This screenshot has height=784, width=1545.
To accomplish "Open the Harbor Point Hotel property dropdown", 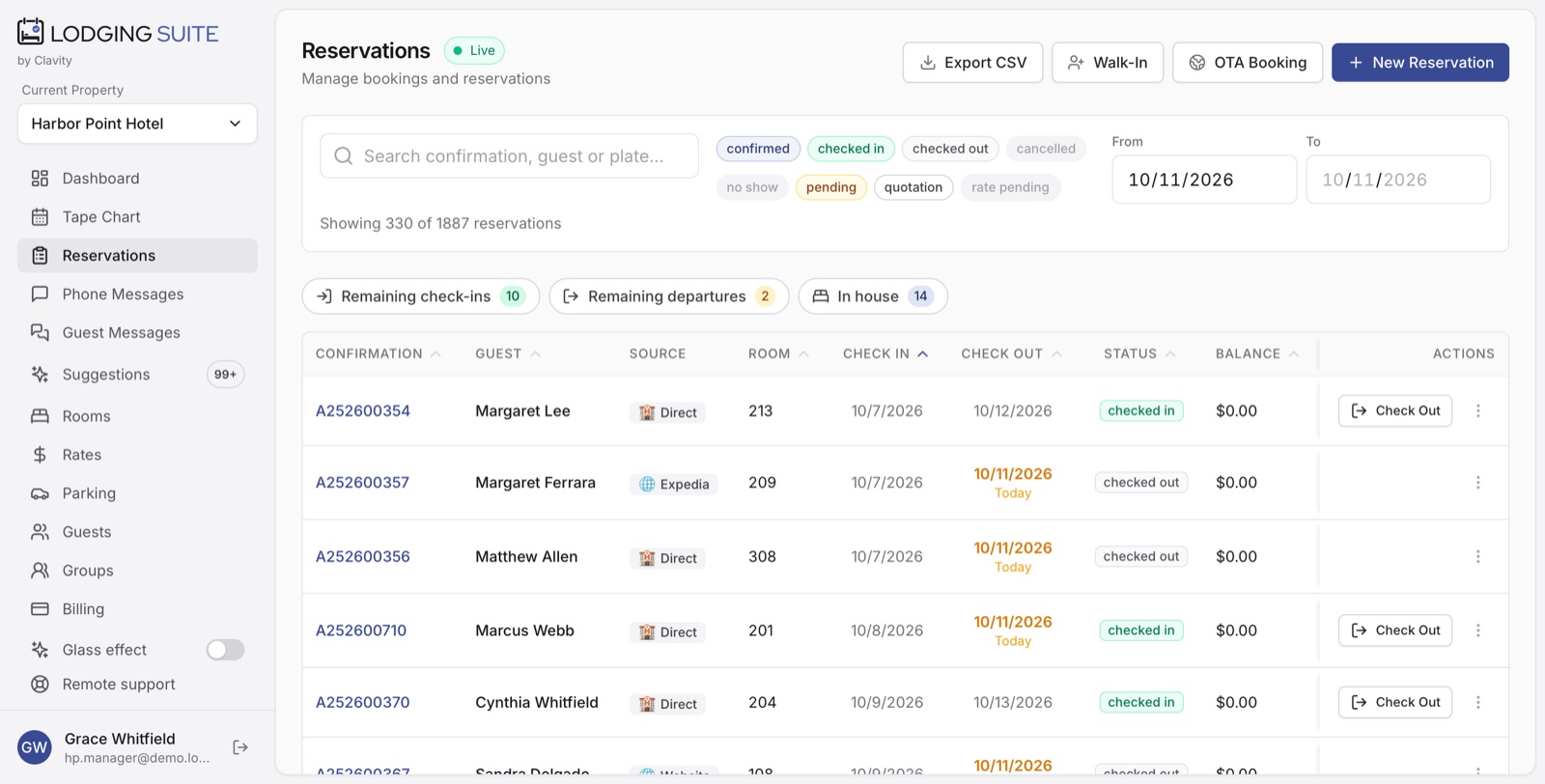I will (x=137, y=124).
